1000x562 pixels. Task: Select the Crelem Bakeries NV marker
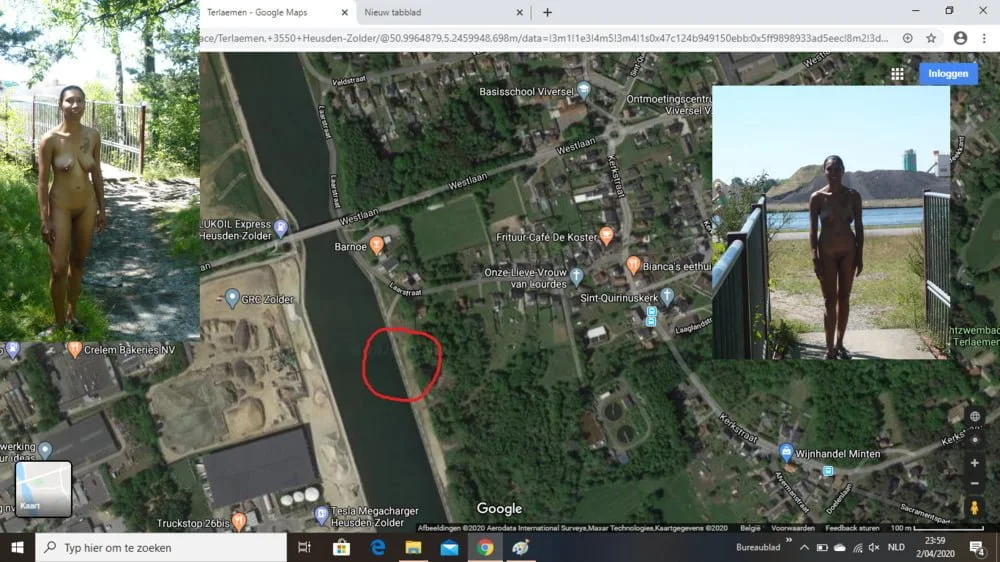coord(75,349)
